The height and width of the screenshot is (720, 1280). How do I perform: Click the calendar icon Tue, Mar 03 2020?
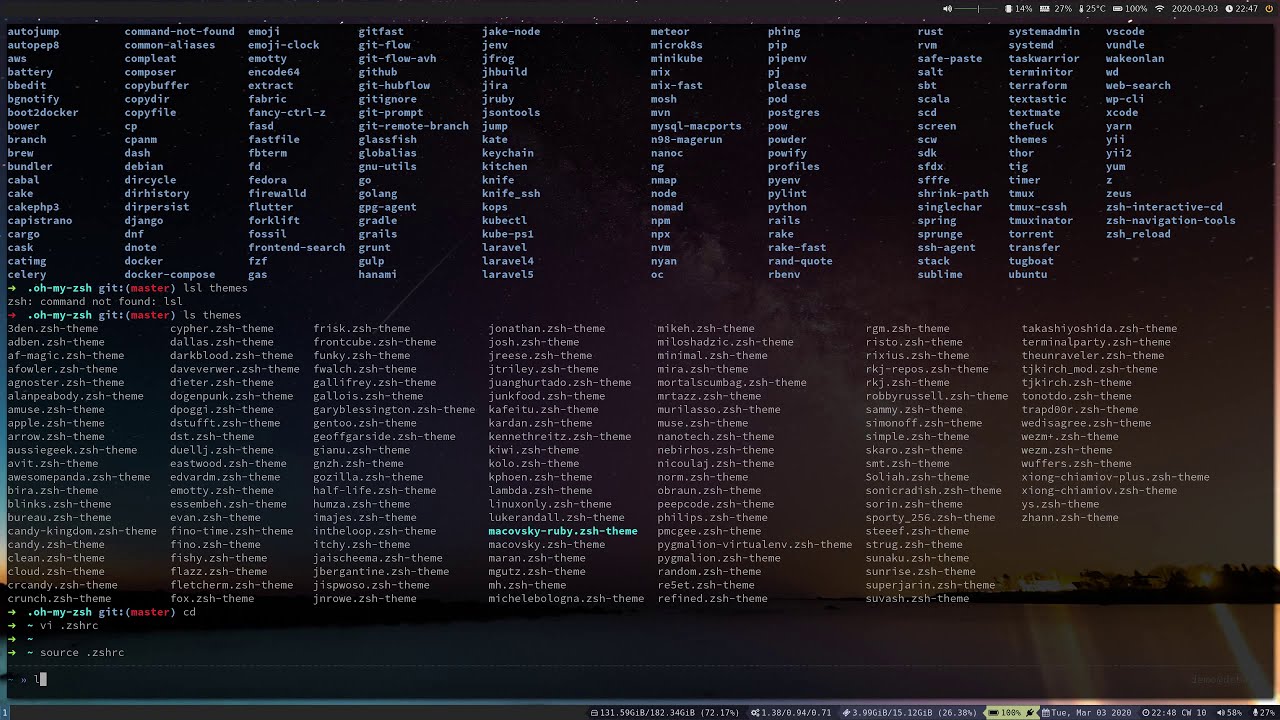pyautogui.click(x=1046, y=713)
